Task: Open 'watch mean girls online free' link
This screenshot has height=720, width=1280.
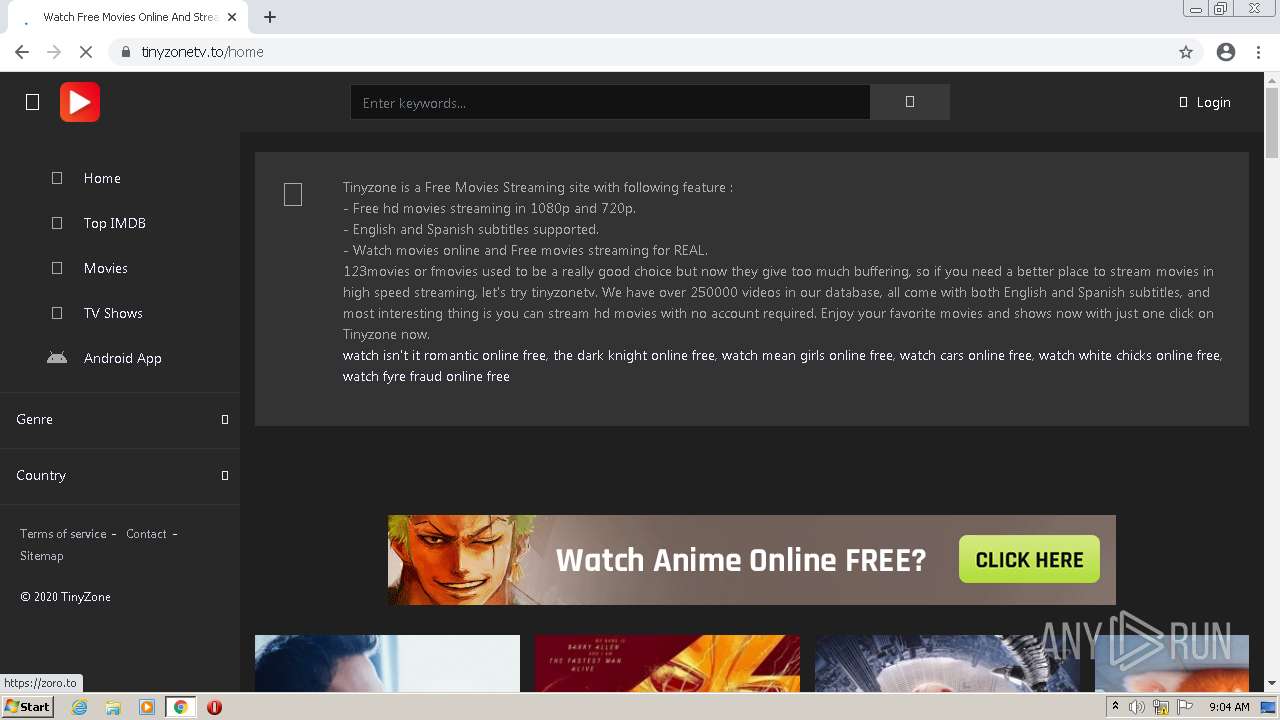Action: coord(807,355)
